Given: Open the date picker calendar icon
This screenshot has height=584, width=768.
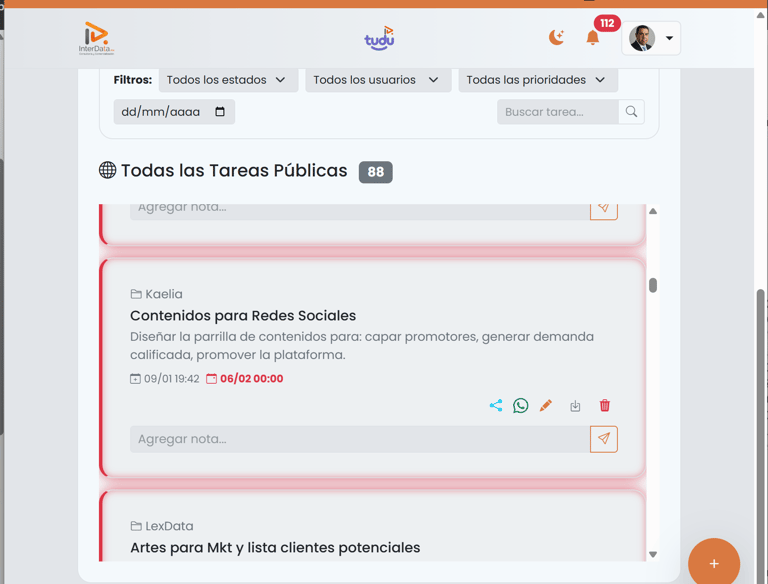Looking at the screenshot, I should 220,112.
